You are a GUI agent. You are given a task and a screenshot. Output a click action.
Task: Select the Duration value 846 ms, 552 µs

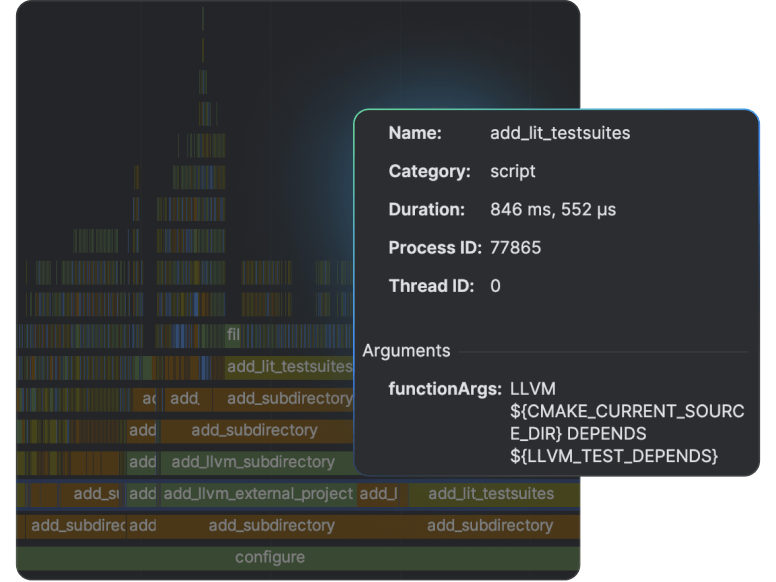pos(552,210)
